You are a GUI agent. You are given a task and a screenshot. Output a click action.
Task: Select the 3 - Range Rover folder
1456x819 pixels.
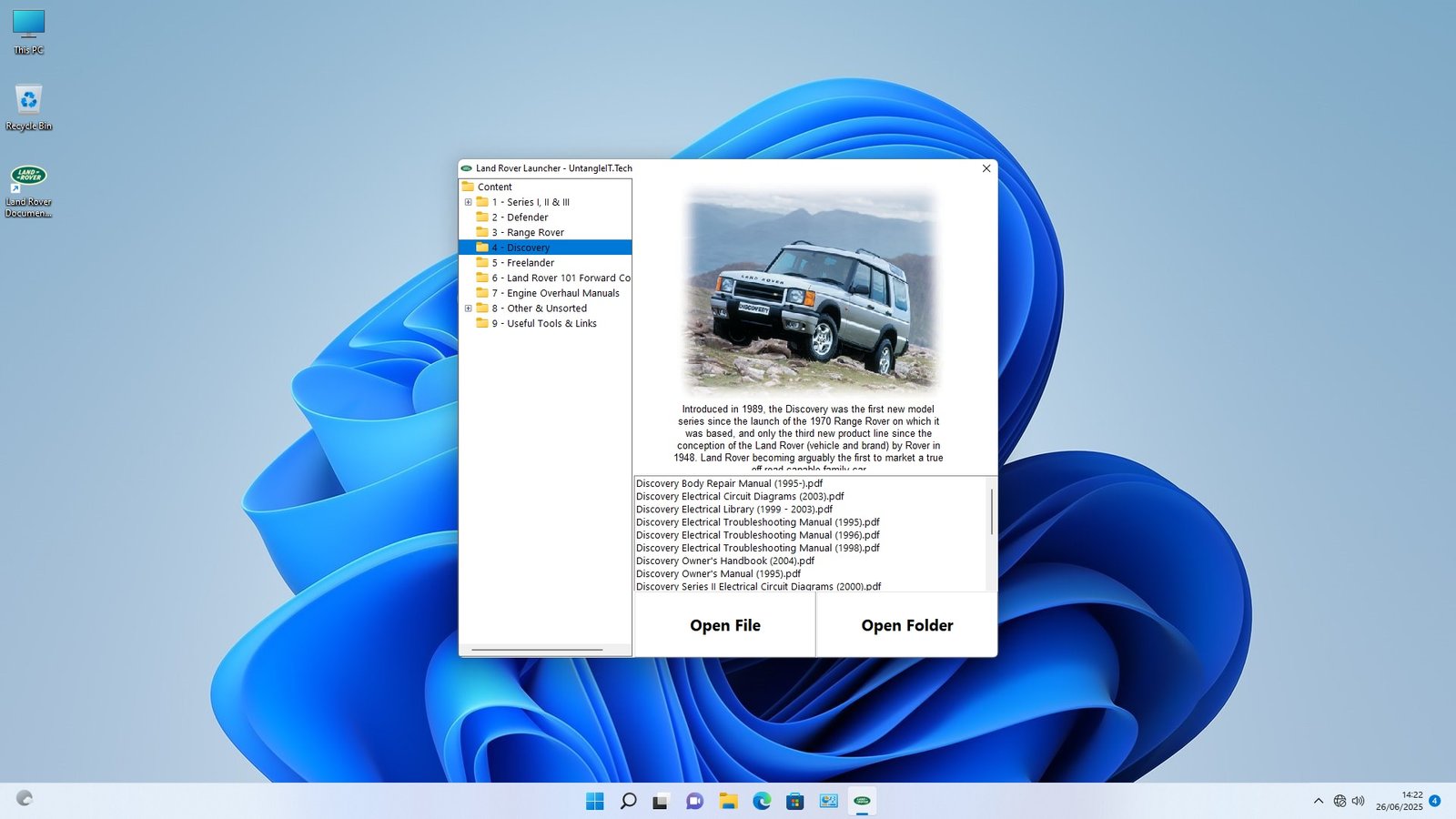pyautogui.click(x=528, y=232)
